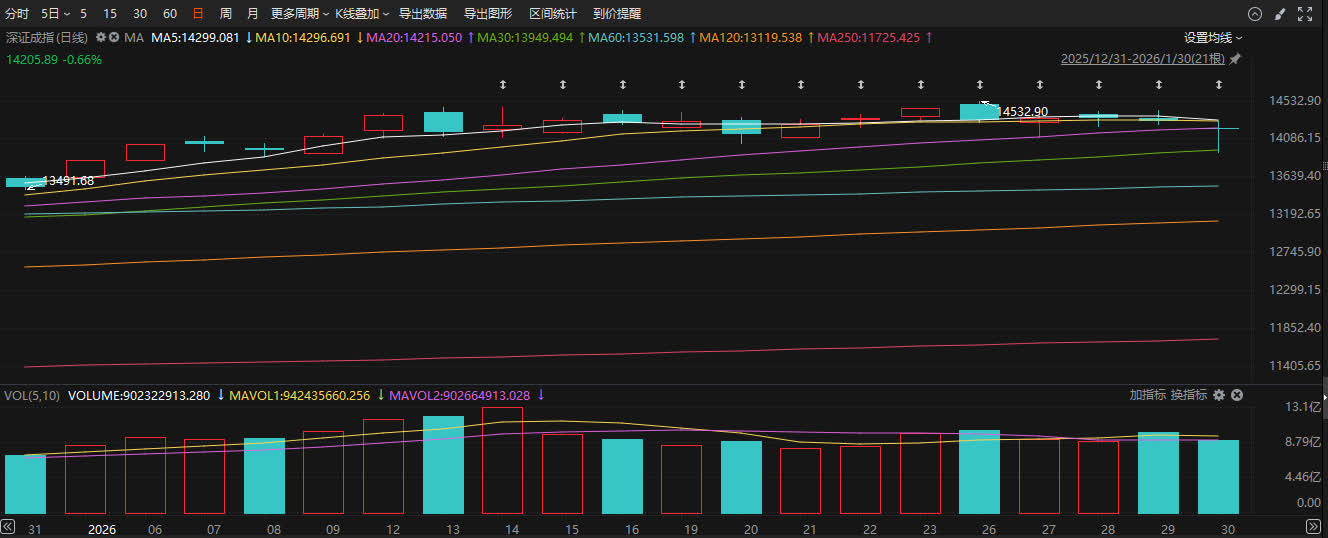The width and height of the screenshot is (1328, 538).
Task: Select the 60-minute period
Action: click(170, 14)
